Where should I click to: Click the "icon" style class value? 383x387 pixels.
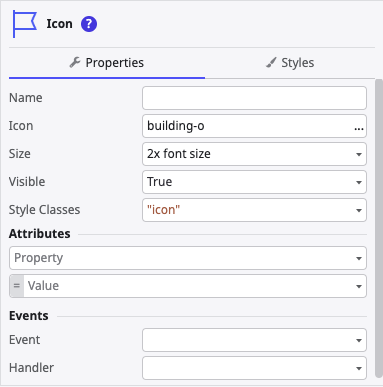tap(163, 210)
